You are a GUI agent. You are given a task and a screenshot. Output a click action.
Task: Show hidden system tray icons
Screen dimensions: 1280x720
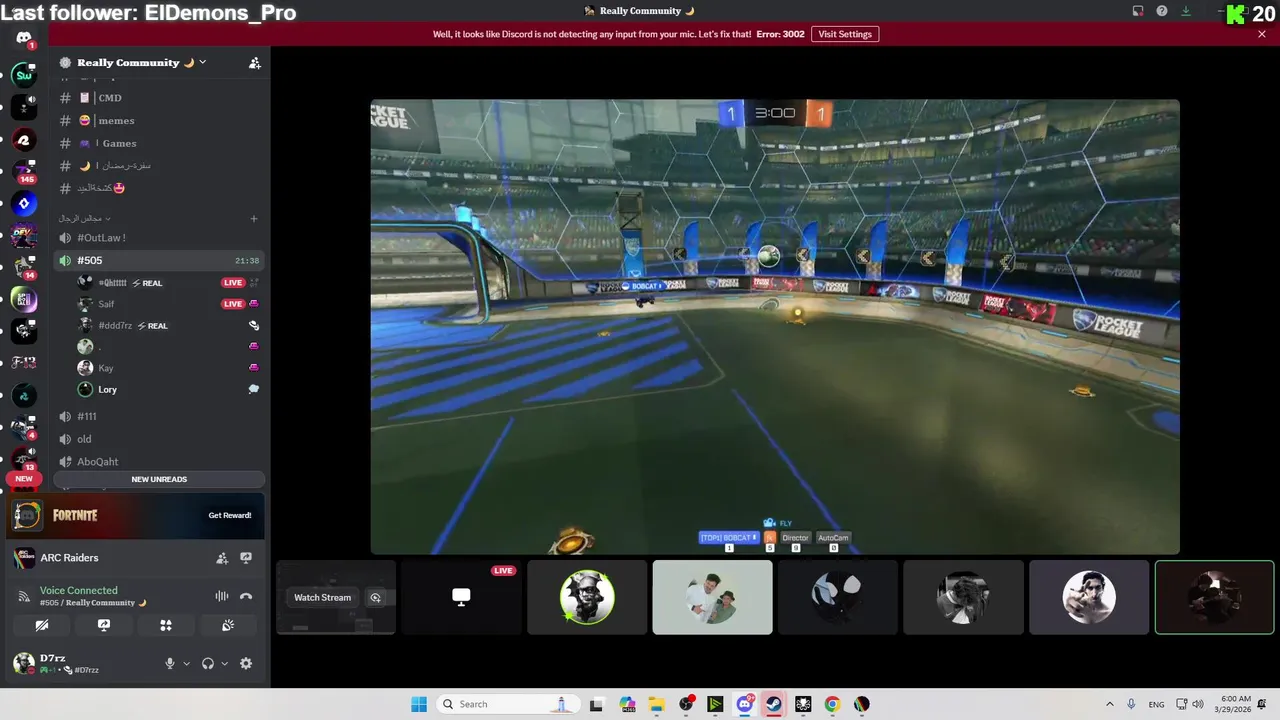click(1109, 704)
